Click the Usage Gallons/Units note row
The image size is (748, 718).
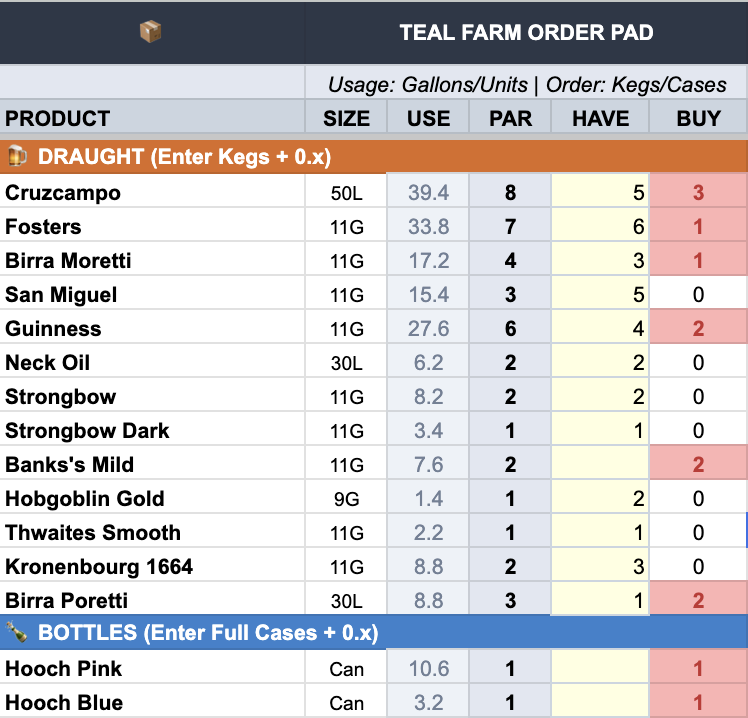pos(526,84)
